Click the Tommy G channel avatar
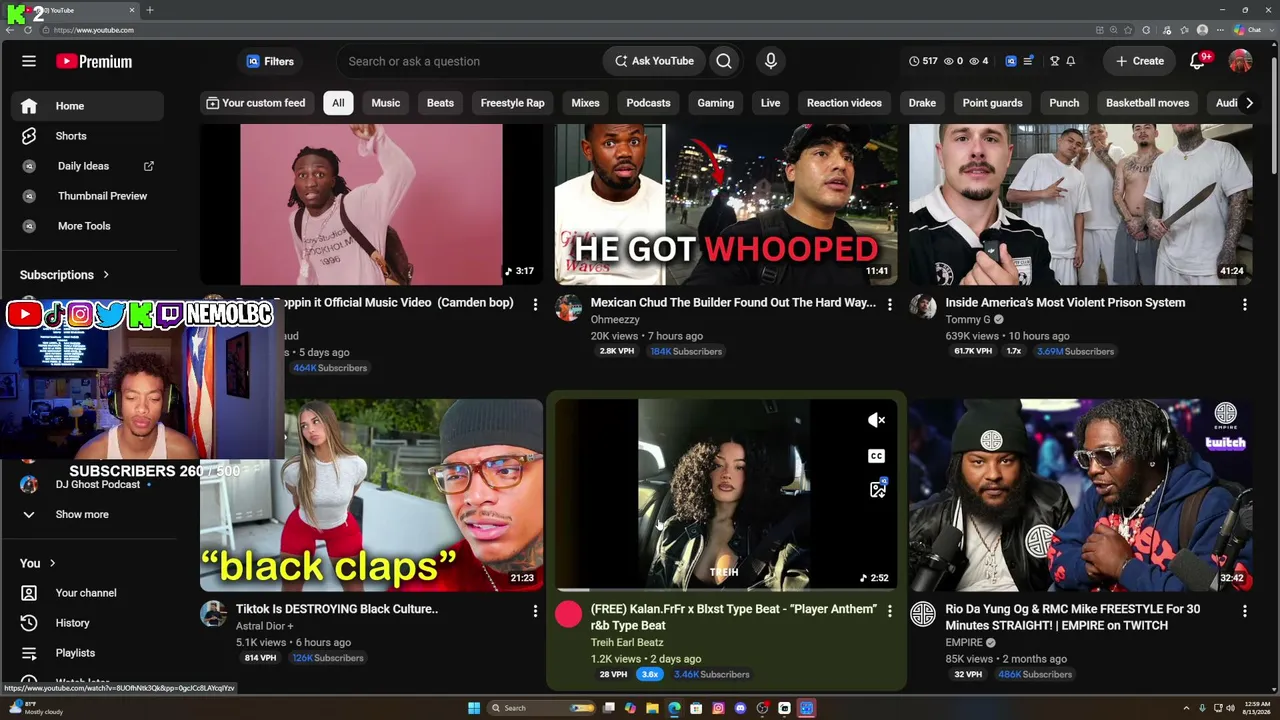The height and width of the screenshot is (720, 1280). (x=922, y=307)
